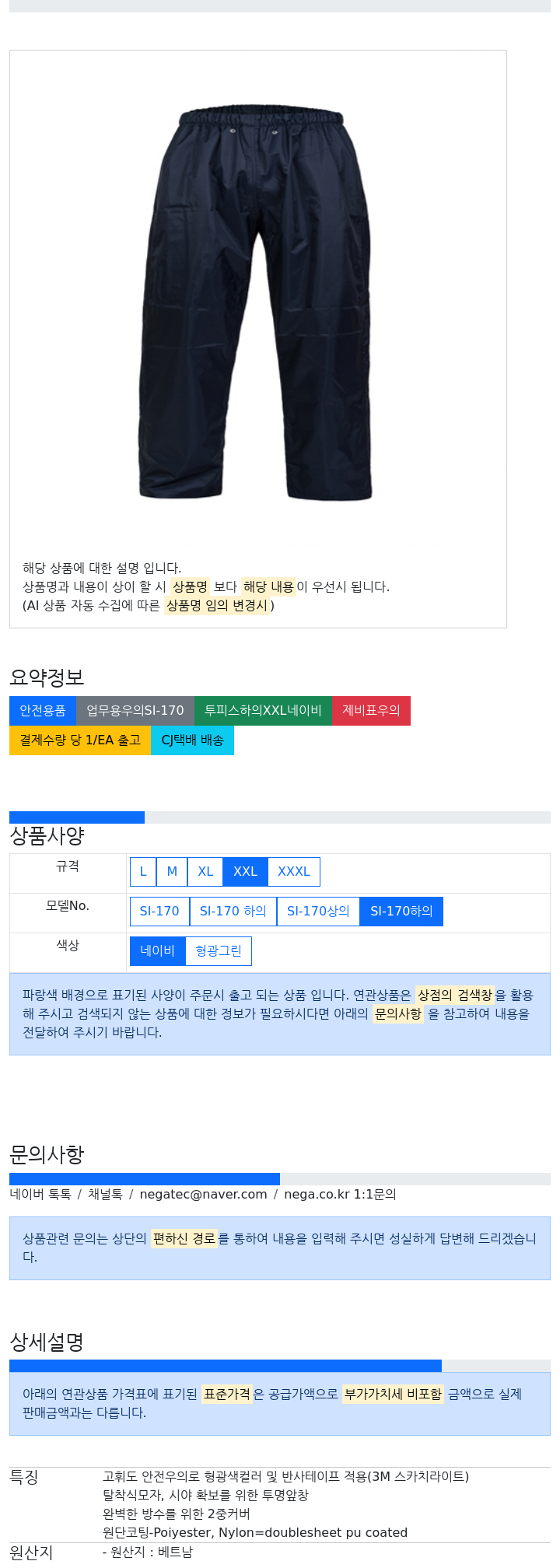The width and height of the screenshot is (560, 1568).
Task: Select the XXL size button
Action: 245,872
